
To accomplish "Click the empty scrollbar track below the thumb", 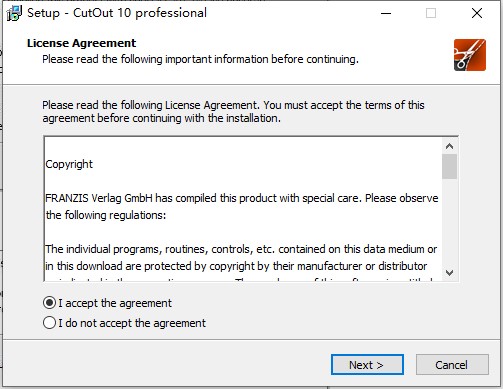I will (449, 222).
